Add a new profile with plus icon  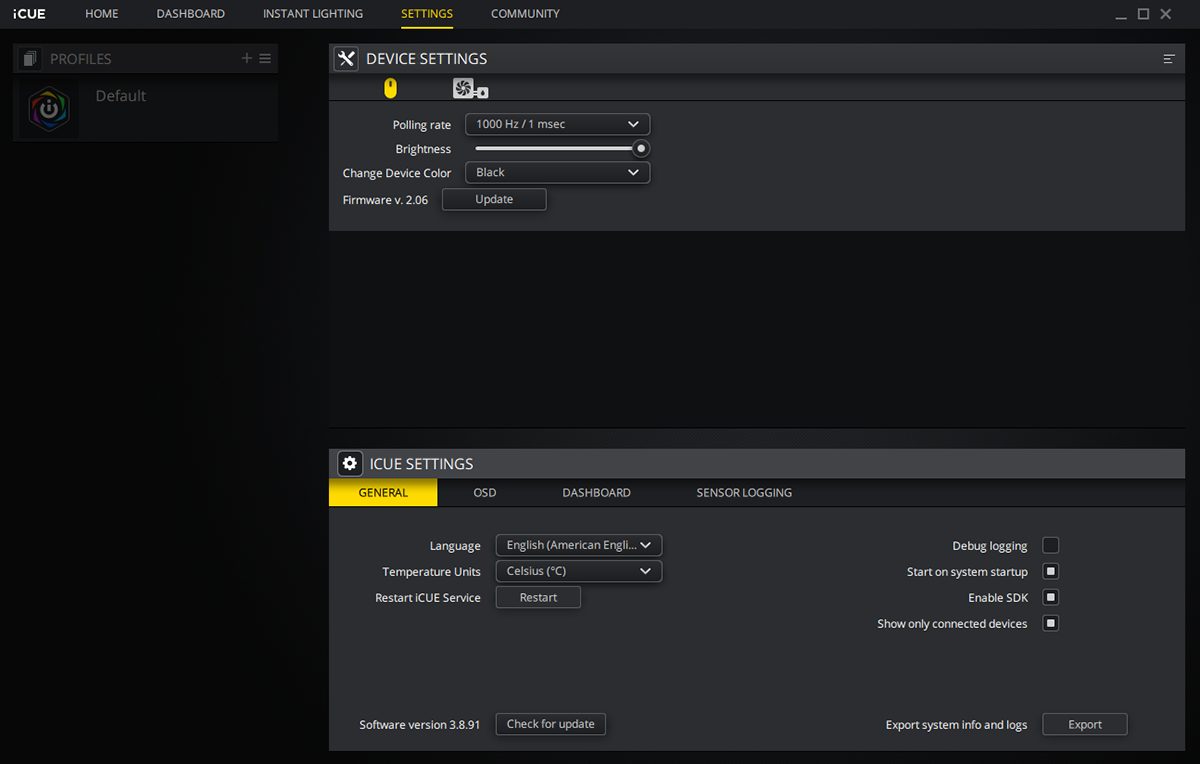247,59
